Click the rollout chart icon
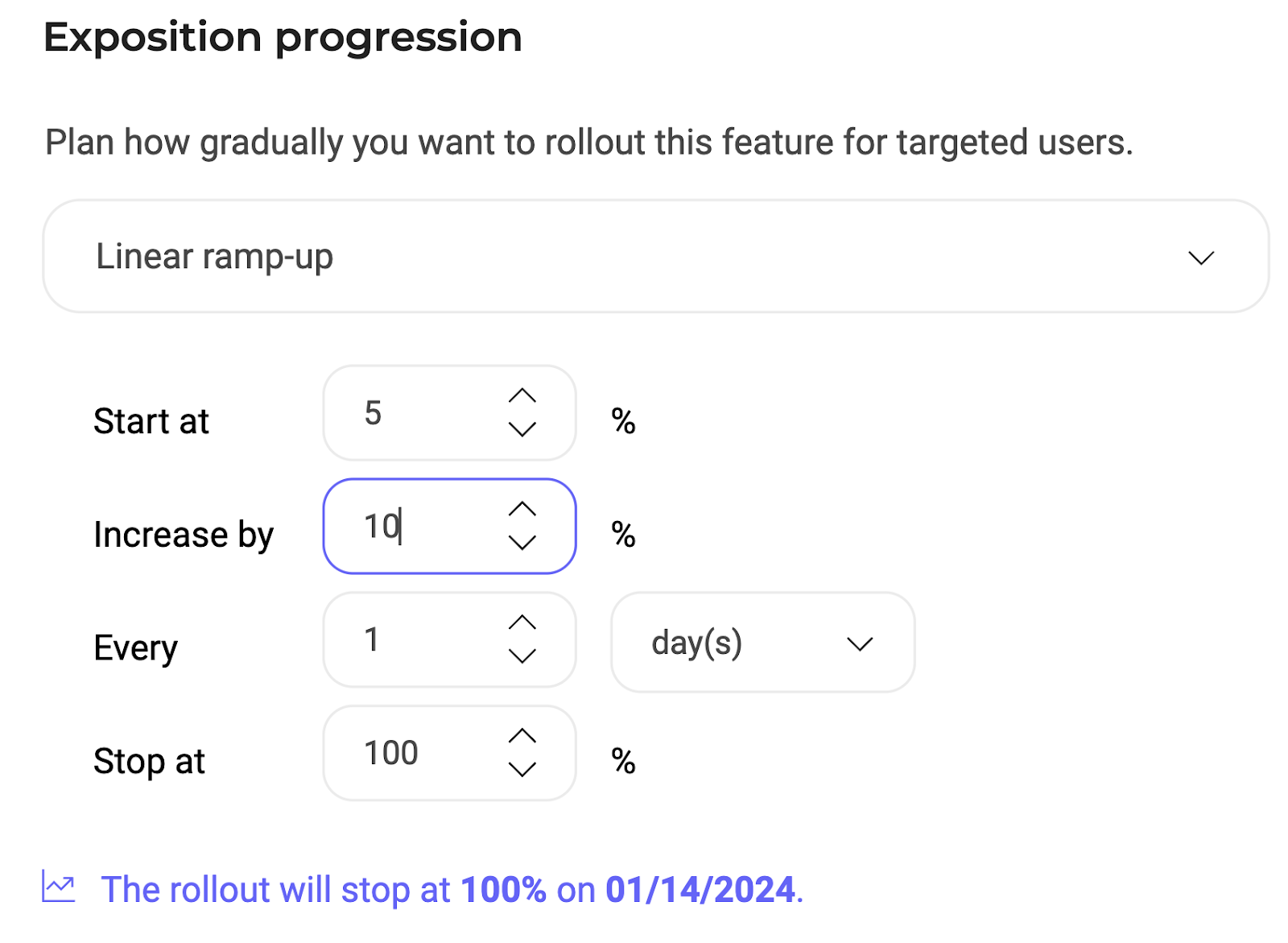This screenshot has width=1288, height=943. [59, 887]
